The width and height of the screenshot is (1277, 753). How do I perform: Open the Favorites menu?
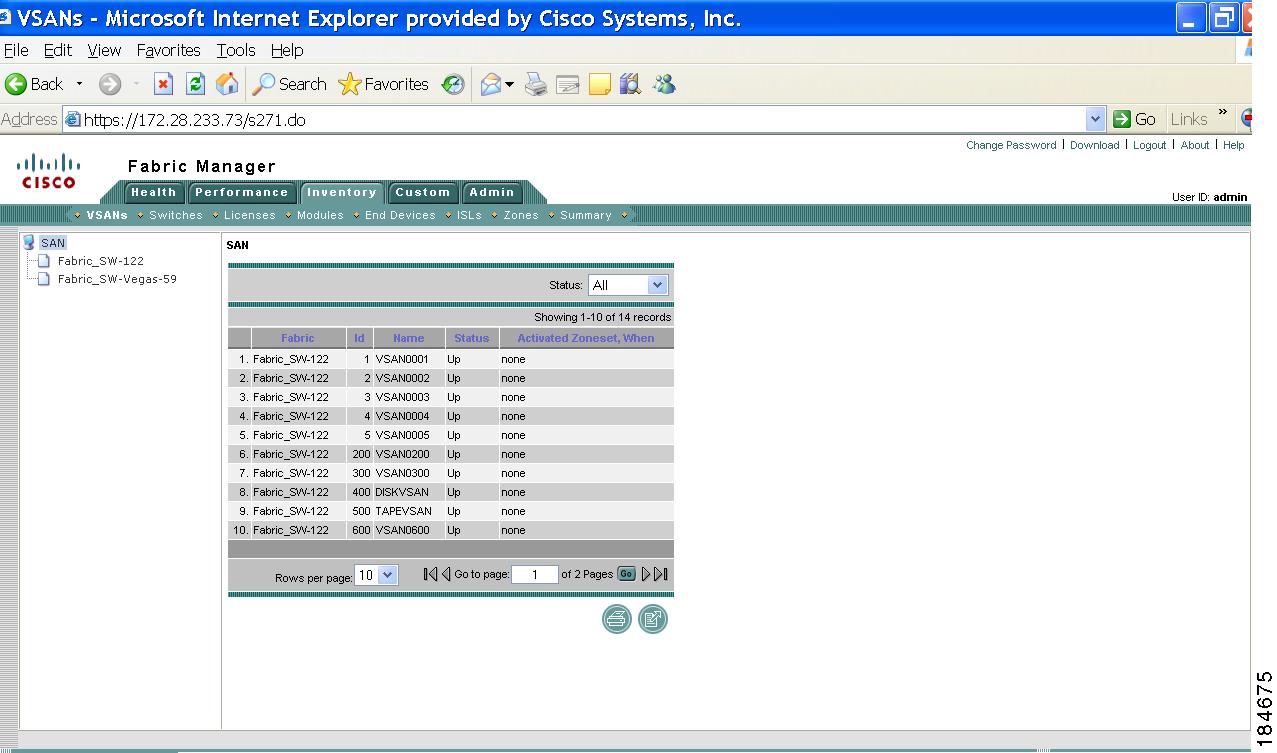click(169, 50)
